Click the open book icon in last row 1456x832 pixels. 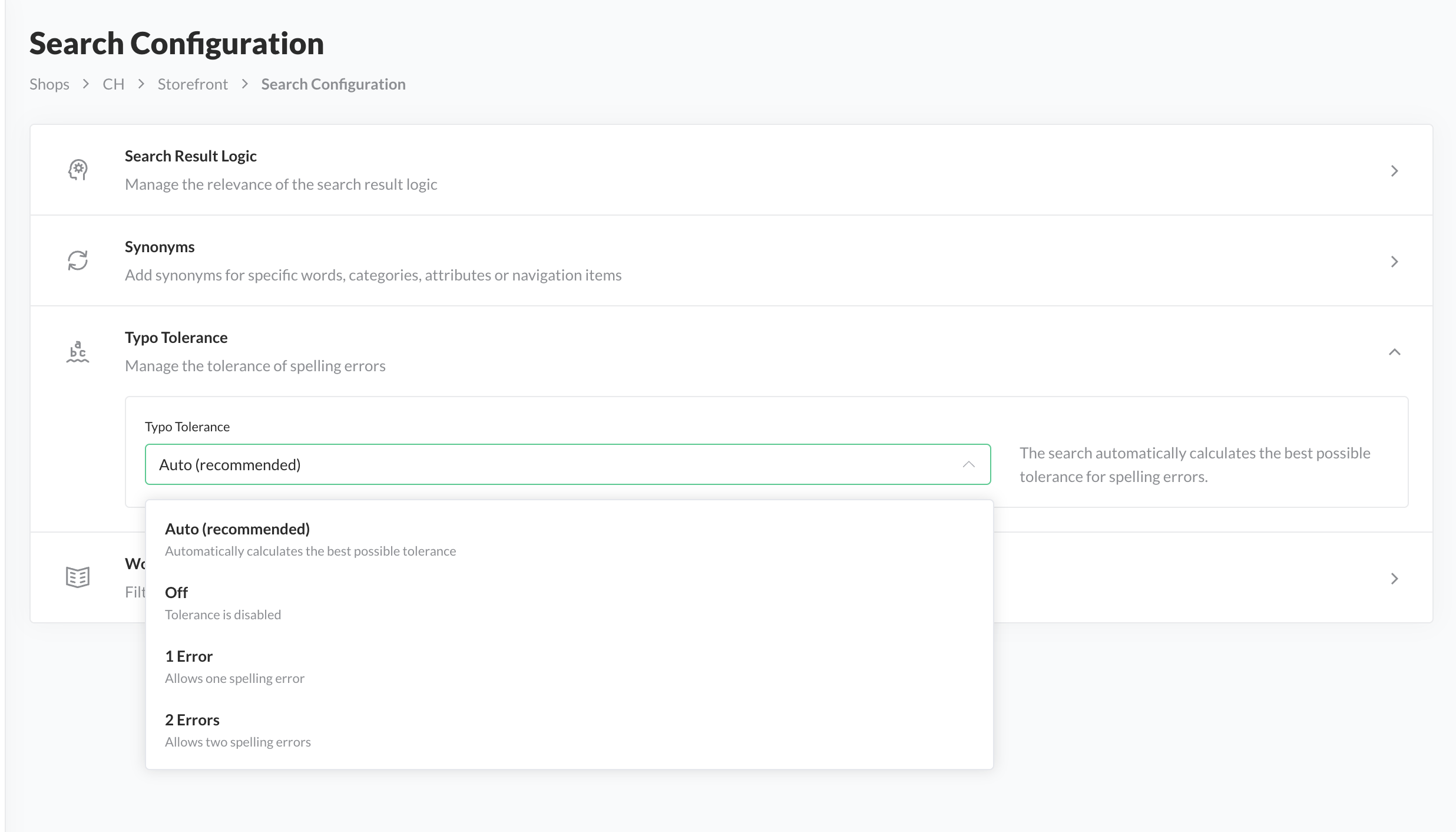(x=78, y=577)
